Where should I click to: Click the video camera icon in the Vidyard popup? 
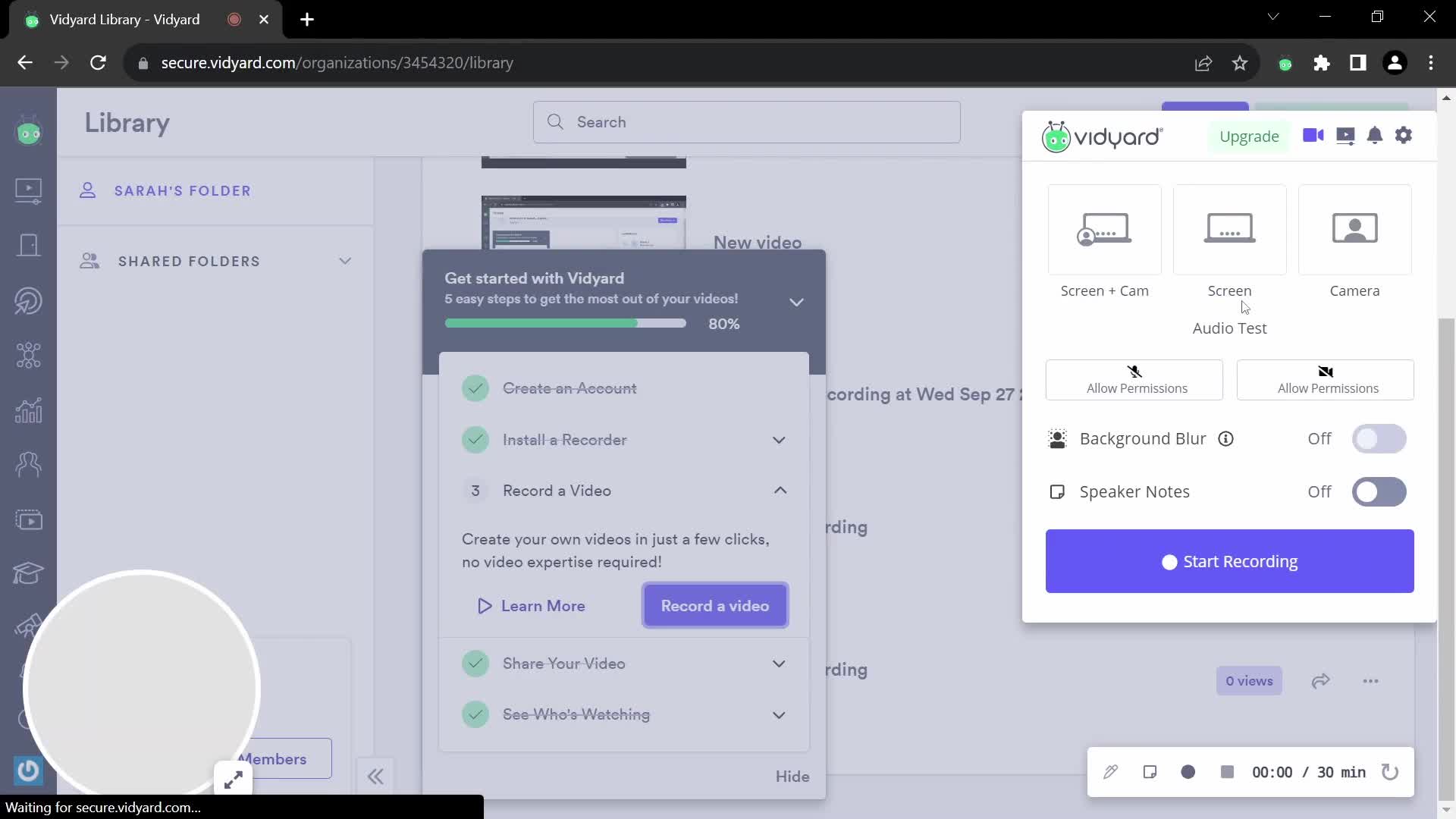click(x=1313, y=136)
